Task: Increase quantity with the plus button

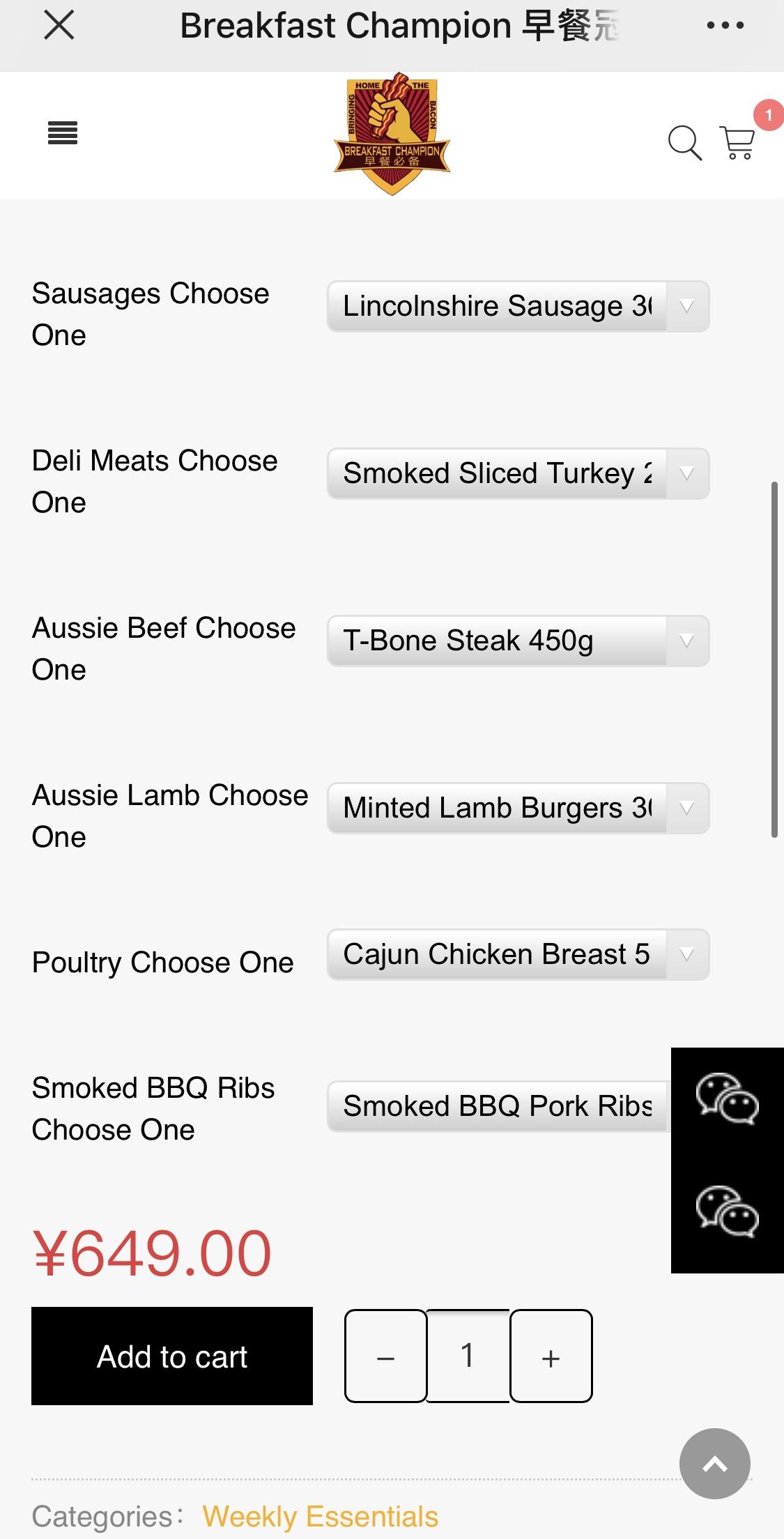Action: pyautogui.click(x=551, y=1356)
